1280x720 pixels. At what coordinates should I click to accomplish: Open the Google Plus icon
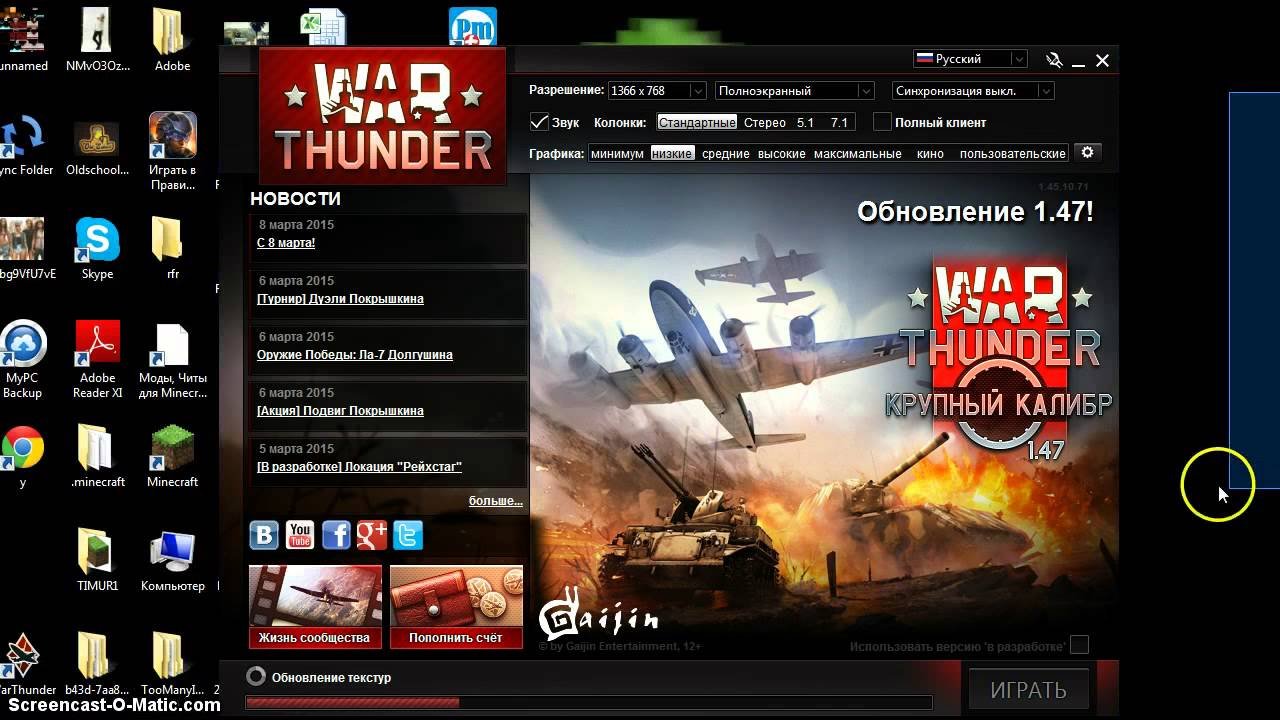pyautogui.click(x=372, y=535)
